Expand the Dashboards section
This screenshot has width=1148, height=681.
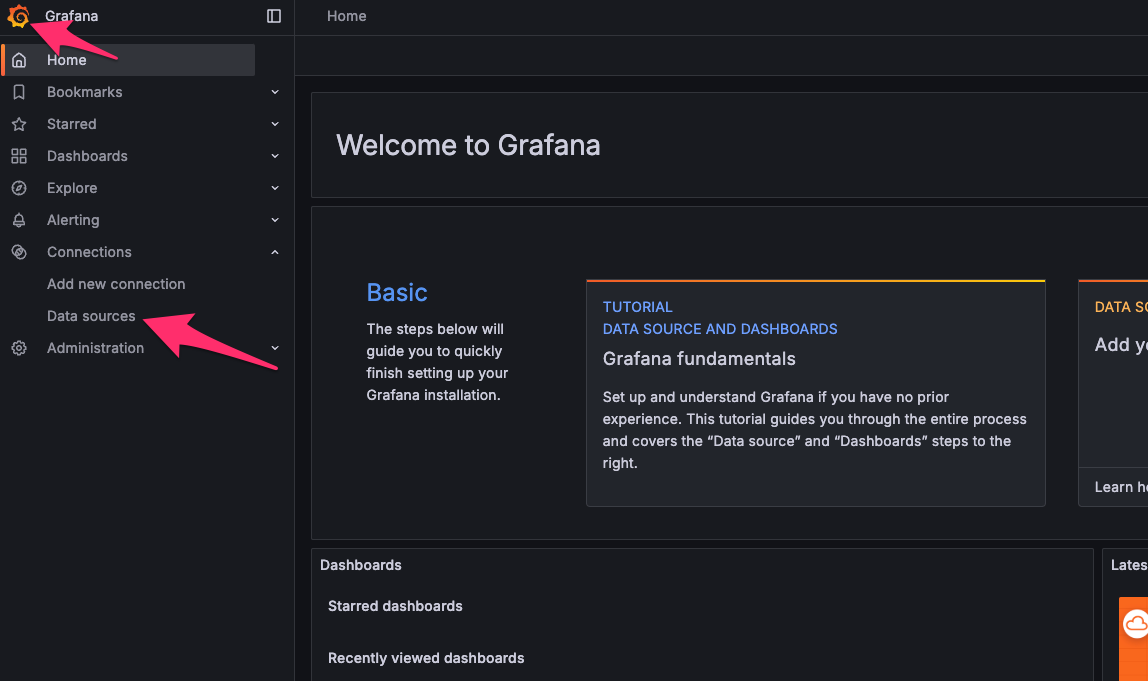tap(274, 155)
